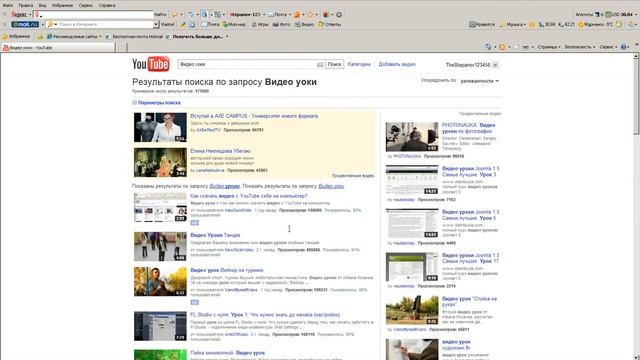Click the Поиск button next to YouTube search
Viewport: 640px width, 360px height.
(x=334, y=64)
